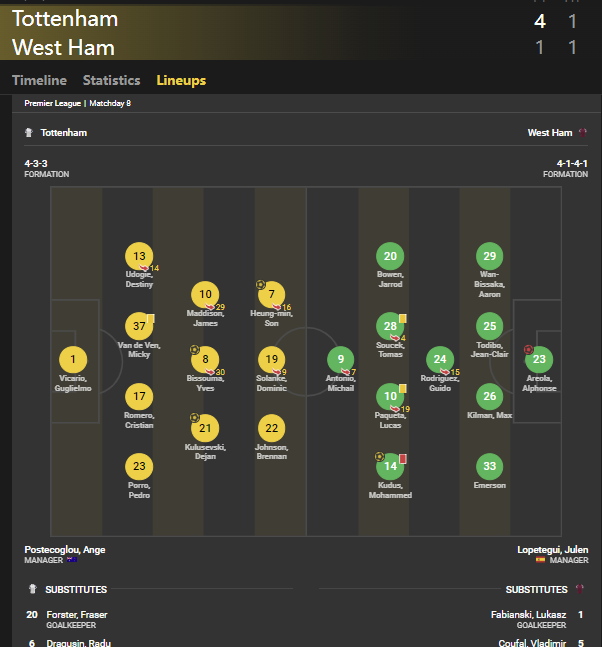This screenshot has width=602, height=647.
Task: Click Son Heung-min's number 7 circle
Action: coord(271,294)
